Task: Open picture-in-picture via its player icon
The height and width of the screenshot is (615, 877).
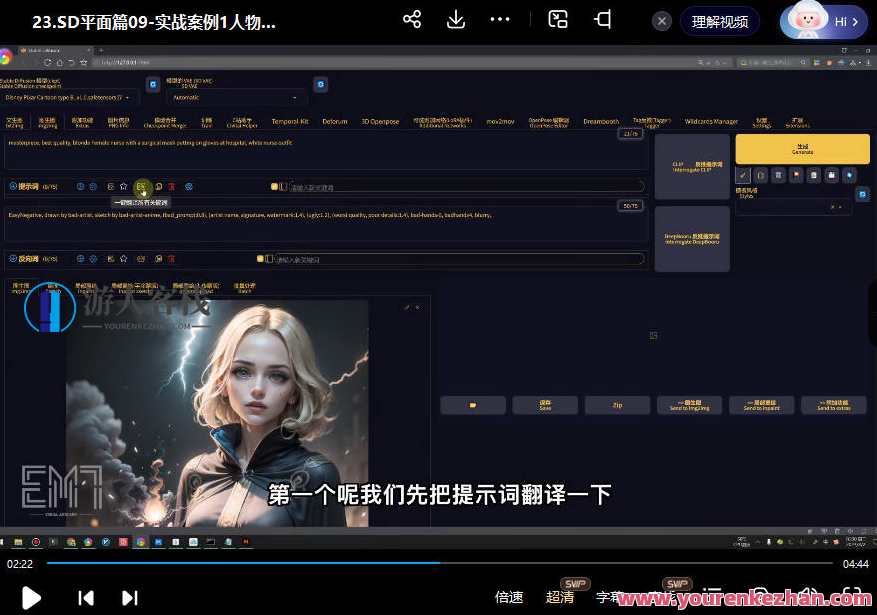Action: (x=557, y=19)
